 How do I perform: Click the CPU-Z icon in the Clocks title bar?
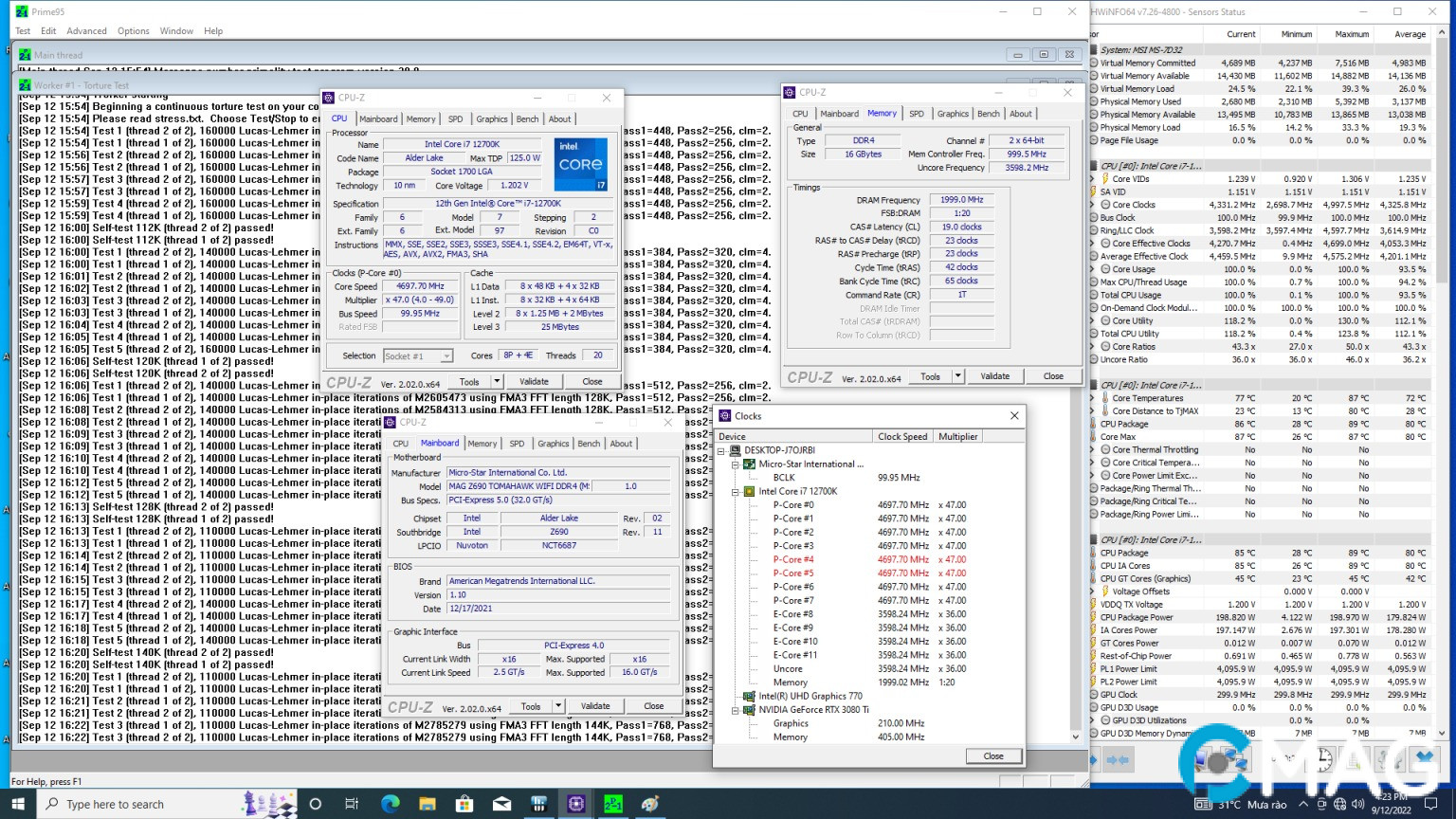(725, 415)
